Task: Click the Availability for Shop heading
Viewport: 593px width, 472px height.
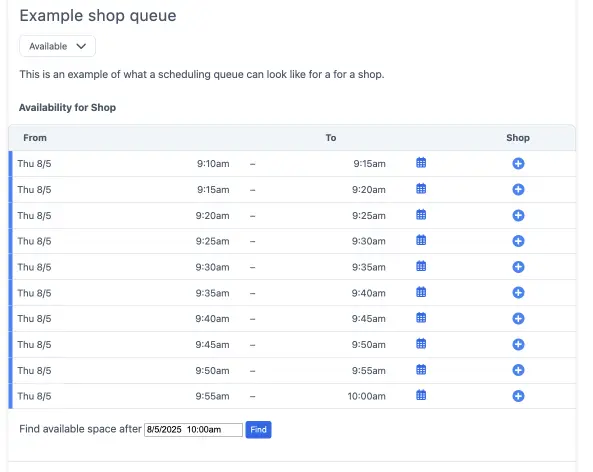Action: (x=67, y=107)
